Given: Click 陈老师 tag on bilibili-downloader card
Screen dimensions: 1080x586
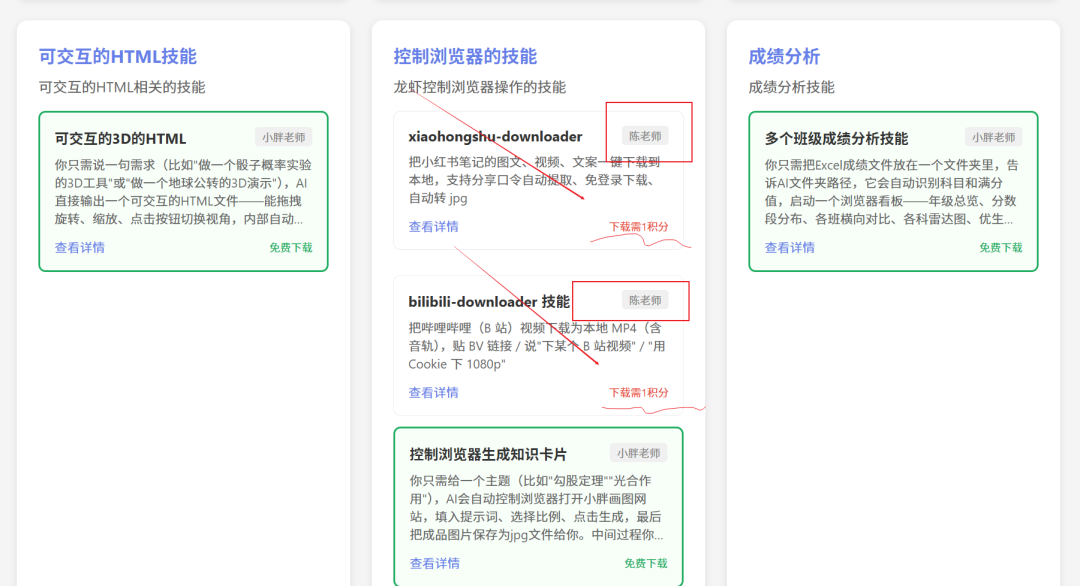Looking at the screenshot, I should point(645,300).
